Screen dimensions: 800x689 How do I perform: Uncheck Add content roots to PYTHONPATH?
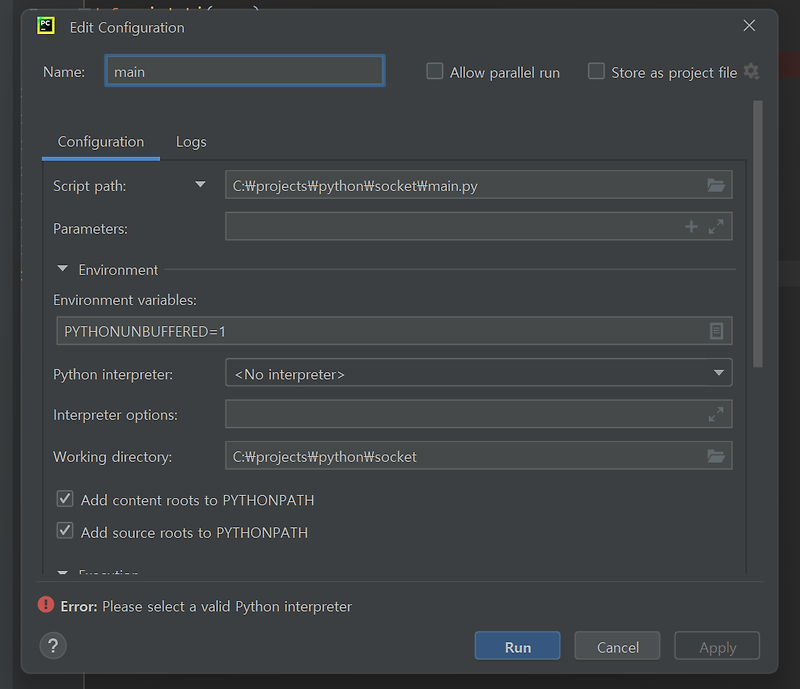click(65, 499)
